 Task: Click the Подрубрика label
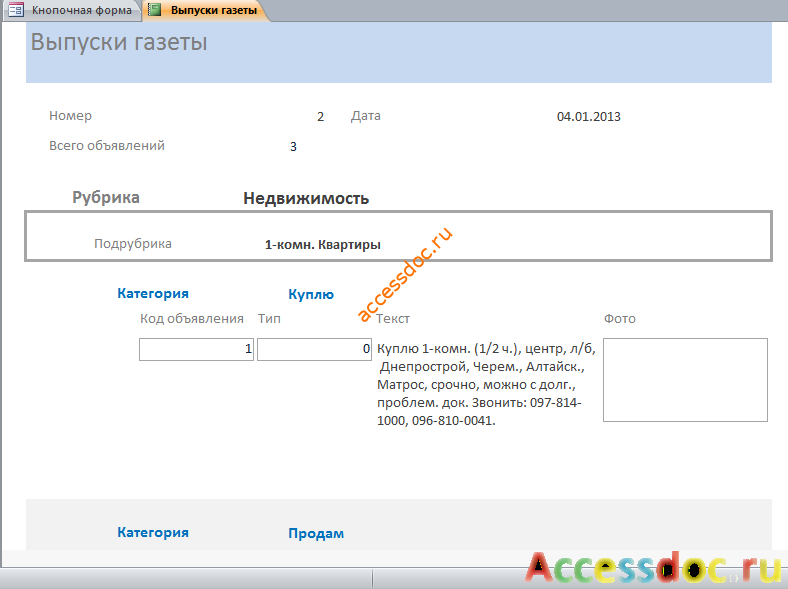point(133,244)
